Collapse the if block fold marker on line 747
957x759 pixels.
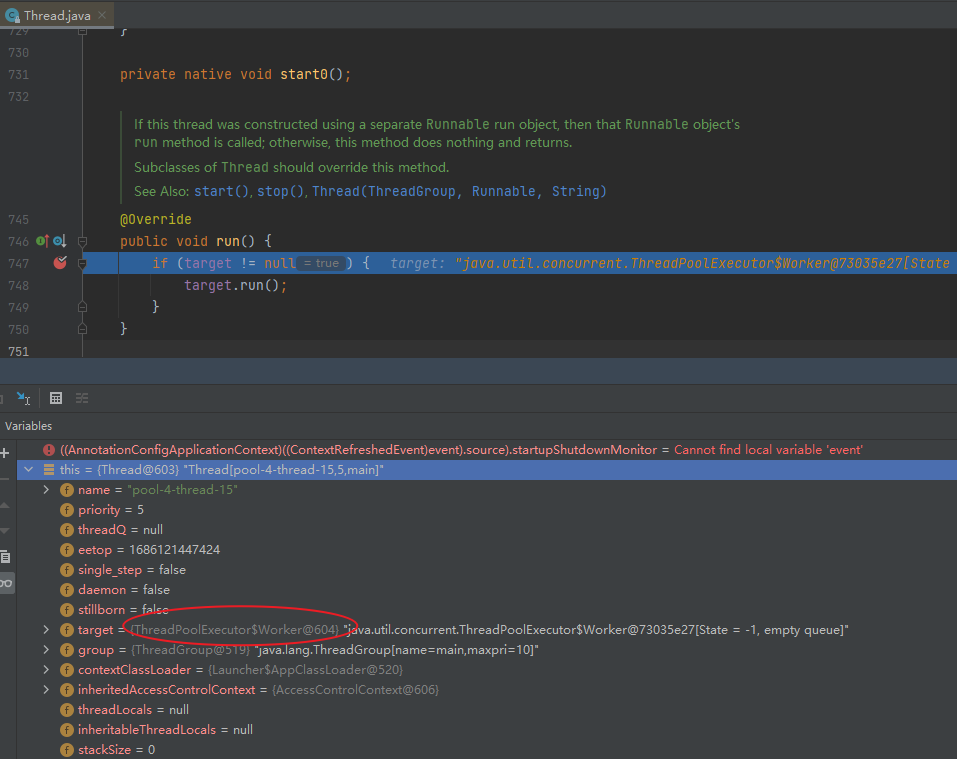pyautogui.click(x=82, y=264)
